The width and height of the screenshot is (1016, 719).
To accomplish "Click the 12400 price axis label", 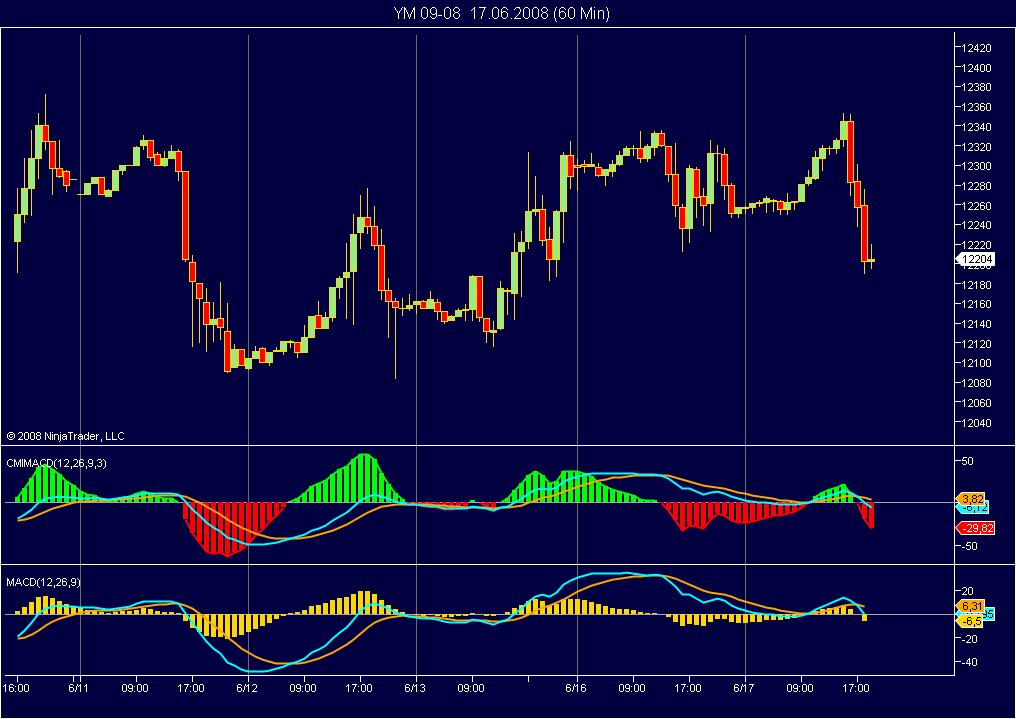I will click(x=976, y=67).
